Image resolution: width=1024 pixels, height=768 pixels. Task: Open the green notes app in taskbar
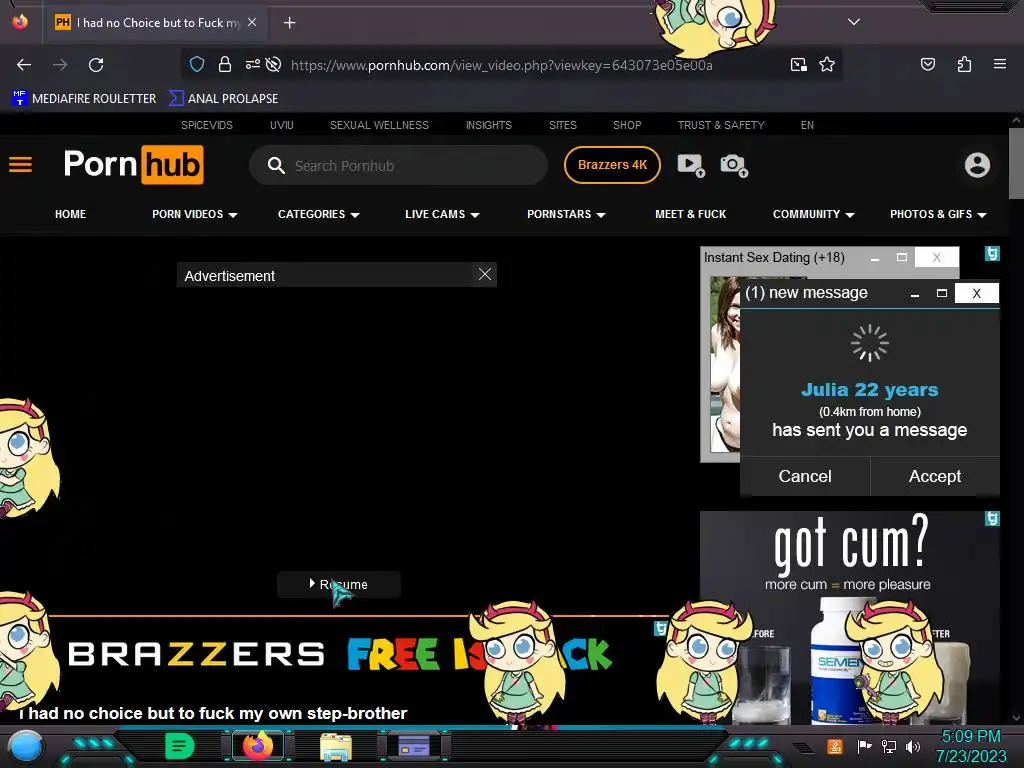tap(180, 746)
